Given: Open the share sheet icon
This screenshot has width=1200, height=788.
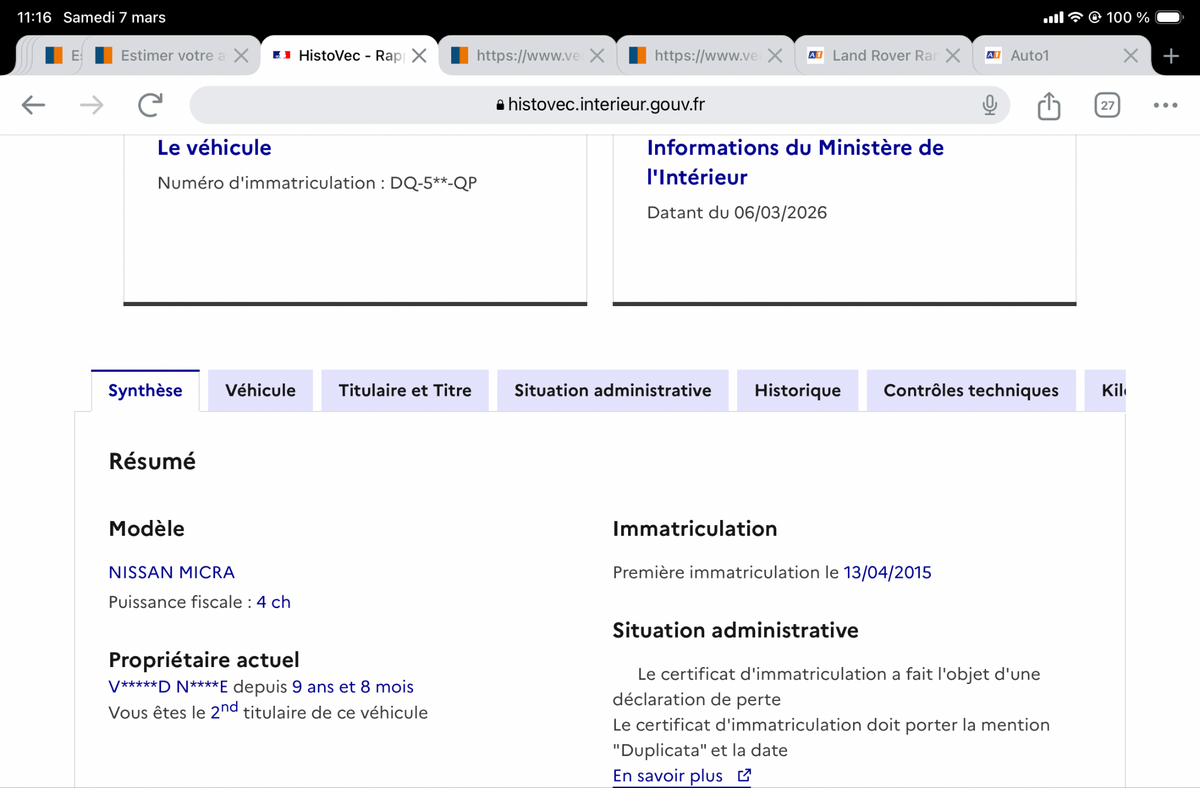Looking at the screenshot, I should [x=1048, y=105].
